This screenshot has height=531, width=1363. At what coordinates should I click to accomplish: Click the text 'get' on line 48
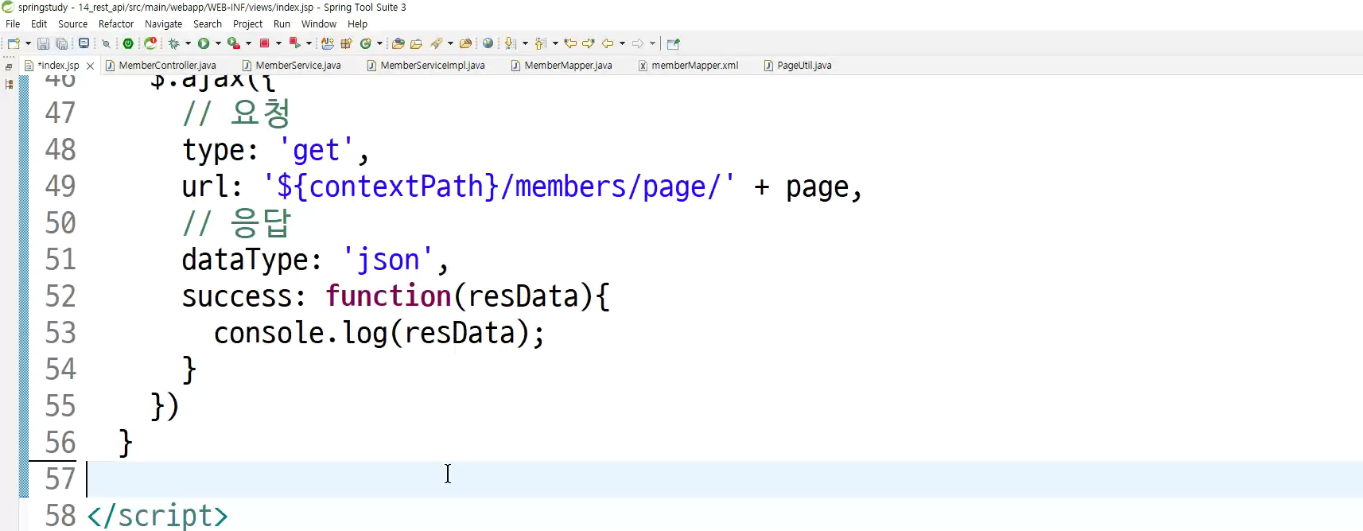317,150
